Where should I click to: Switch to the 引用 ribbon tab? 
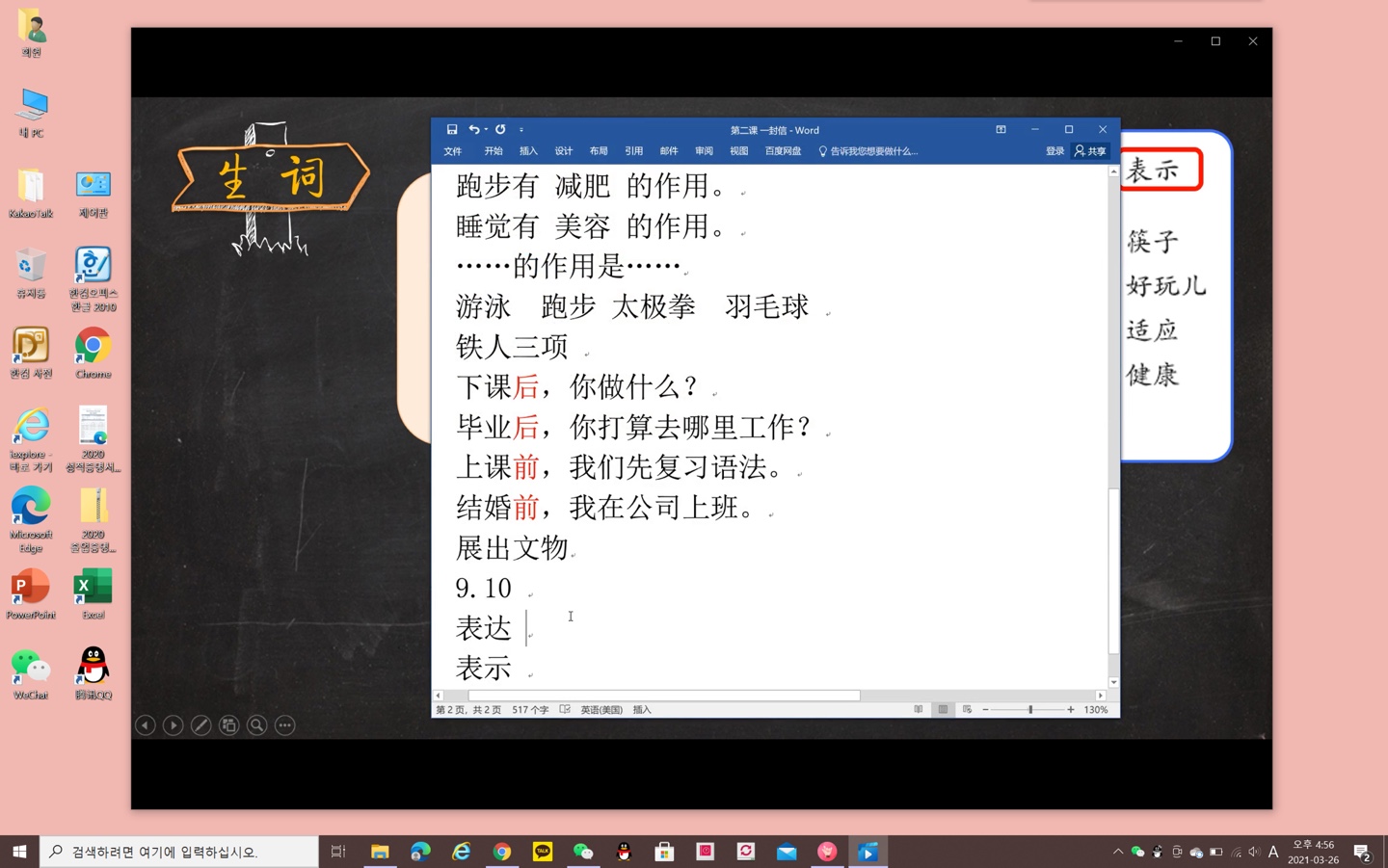coord(633,151)
